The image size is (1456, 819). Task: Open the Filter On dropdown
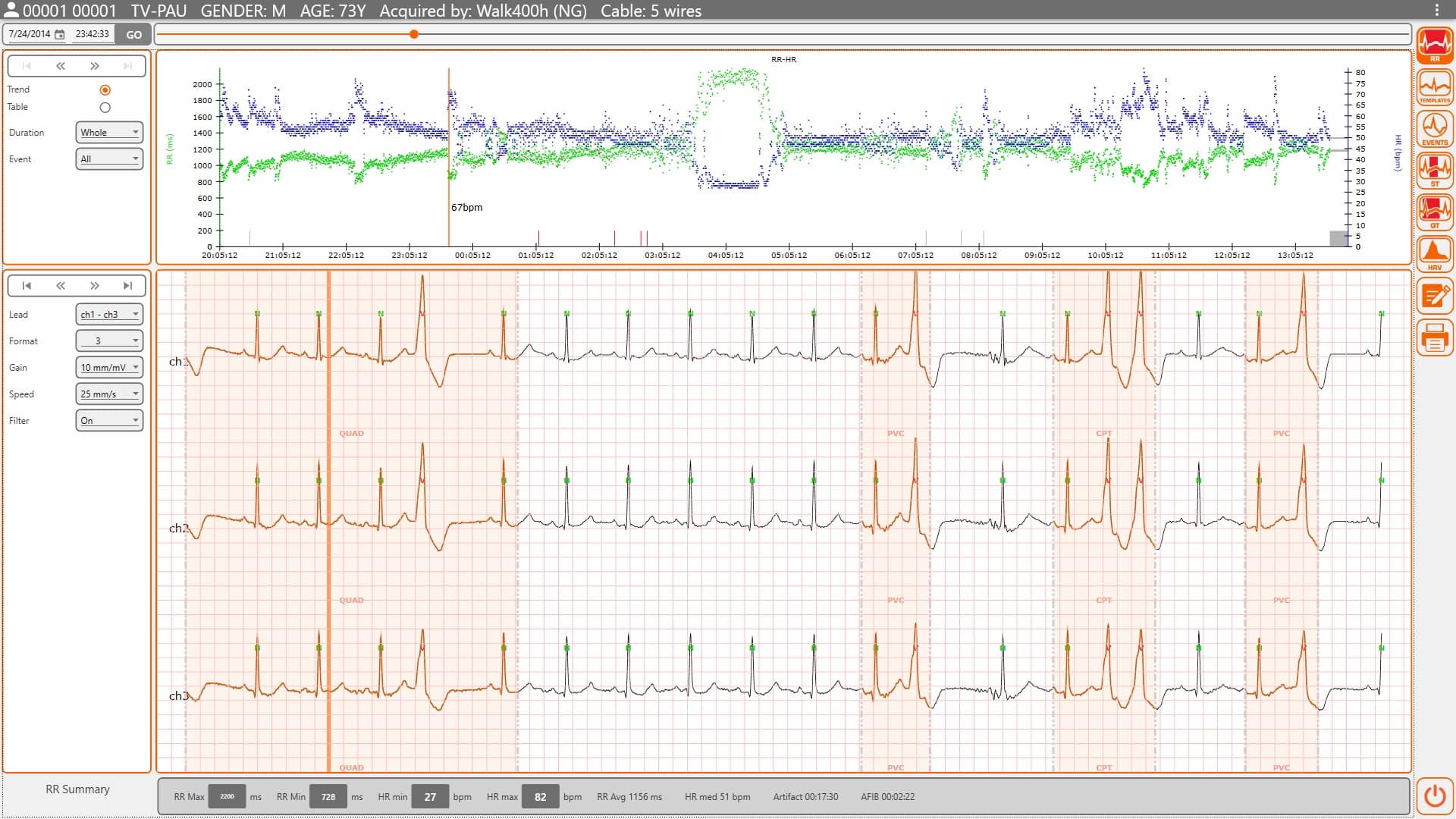coord(109,420)
